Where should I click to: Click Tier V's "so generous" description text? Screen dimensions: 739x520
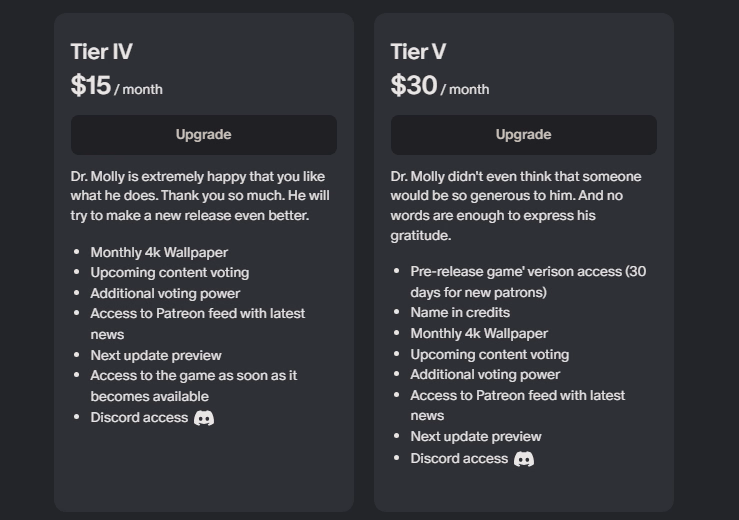tap(516, 205)
